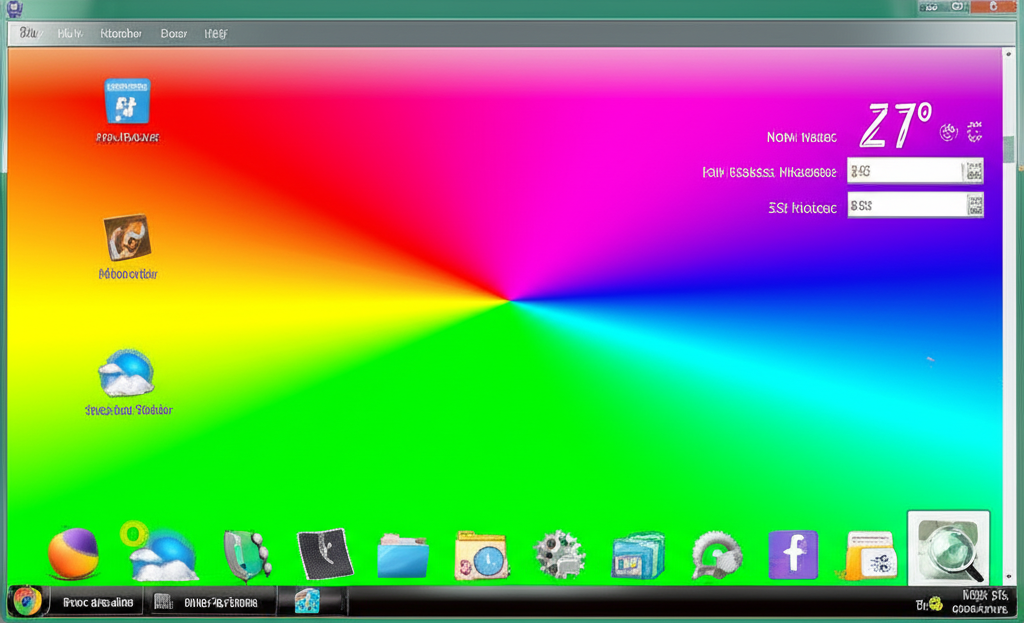Open the Facebook app from the dock
The width and height of the screenshot is (1024, 623).
tap(794, 554)
